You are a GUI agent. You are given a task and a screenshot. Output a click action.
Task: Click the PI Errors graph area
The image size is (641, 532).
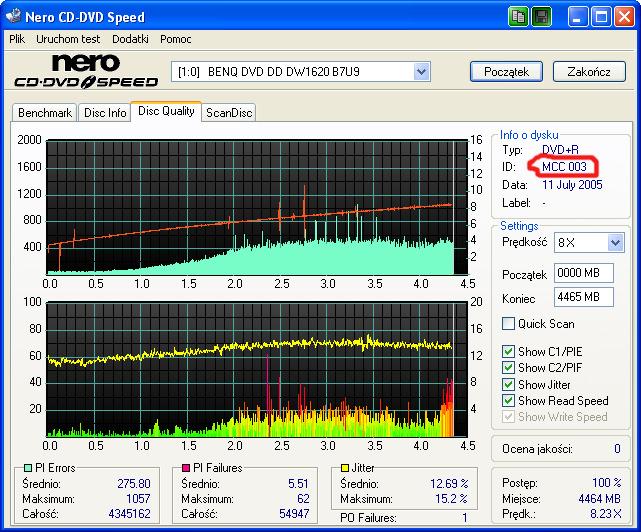click(x=257, y=207)
